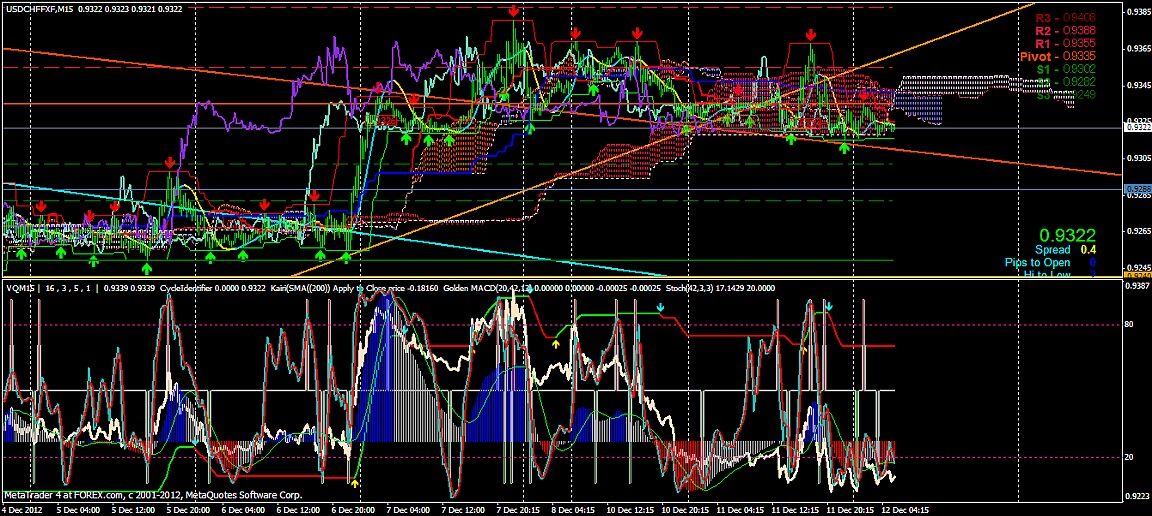The image size is (1152, 516).
Task: Select the red down arrow above the 5 Dec 20:00 spike
Action: tap(169, 161)
